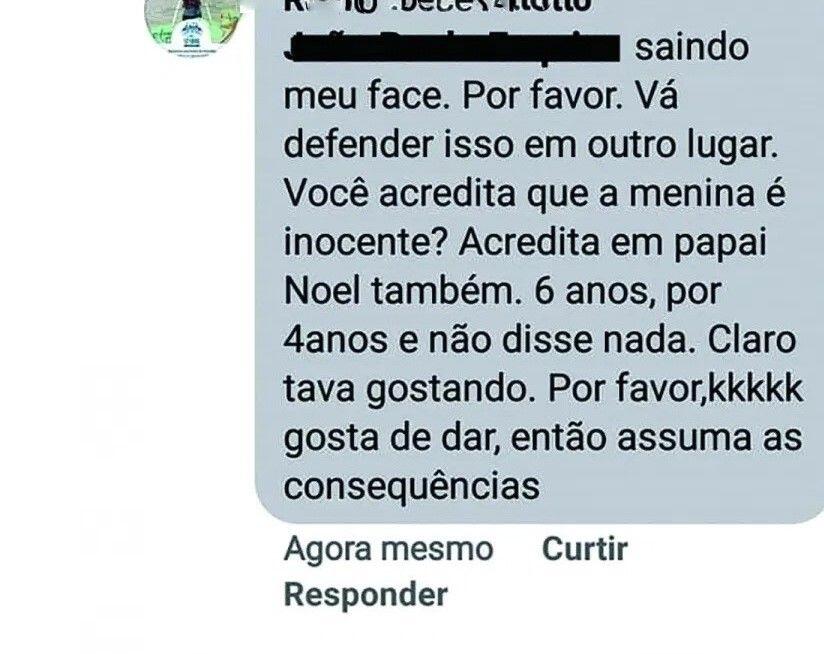Image resolution: width=824 pixels, height=654 pixels.
Task: Click the text 'defender isso em outro lugar.'
Action: pos(531,144)
